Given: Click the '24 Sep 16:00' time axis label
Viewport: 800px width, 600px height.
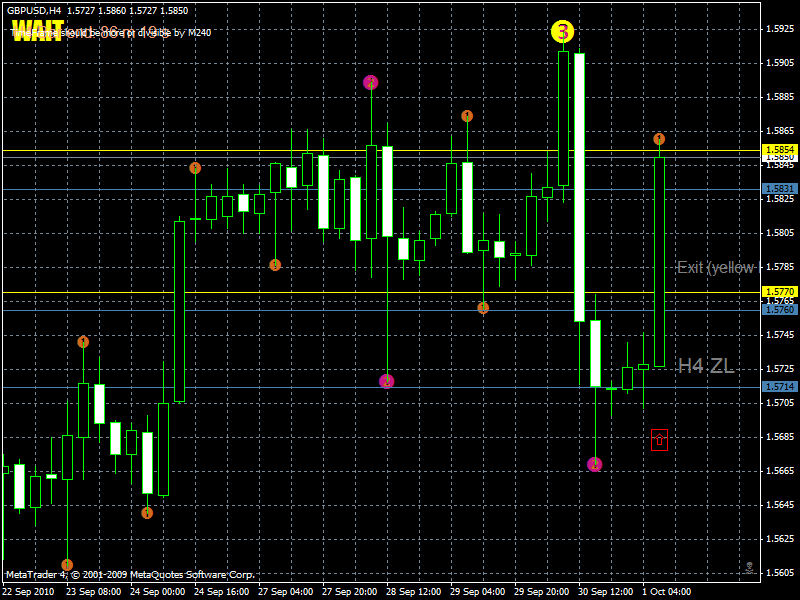Looking at the screenshot, I should pos(222,592).
